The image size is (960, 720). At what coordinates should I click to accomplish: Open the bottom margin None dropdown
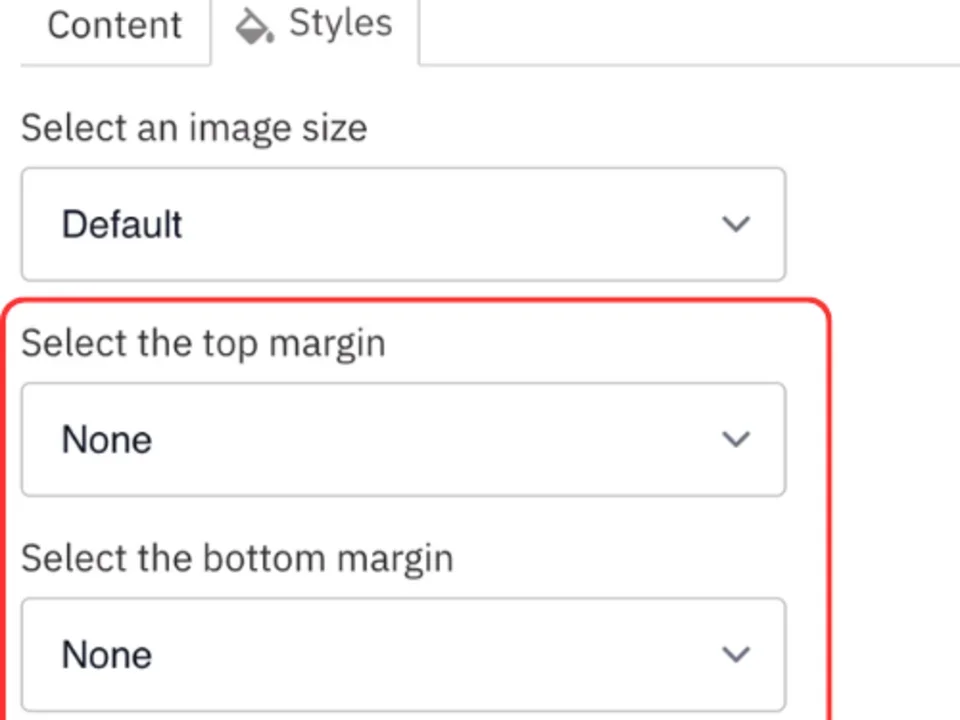point(402,654)
